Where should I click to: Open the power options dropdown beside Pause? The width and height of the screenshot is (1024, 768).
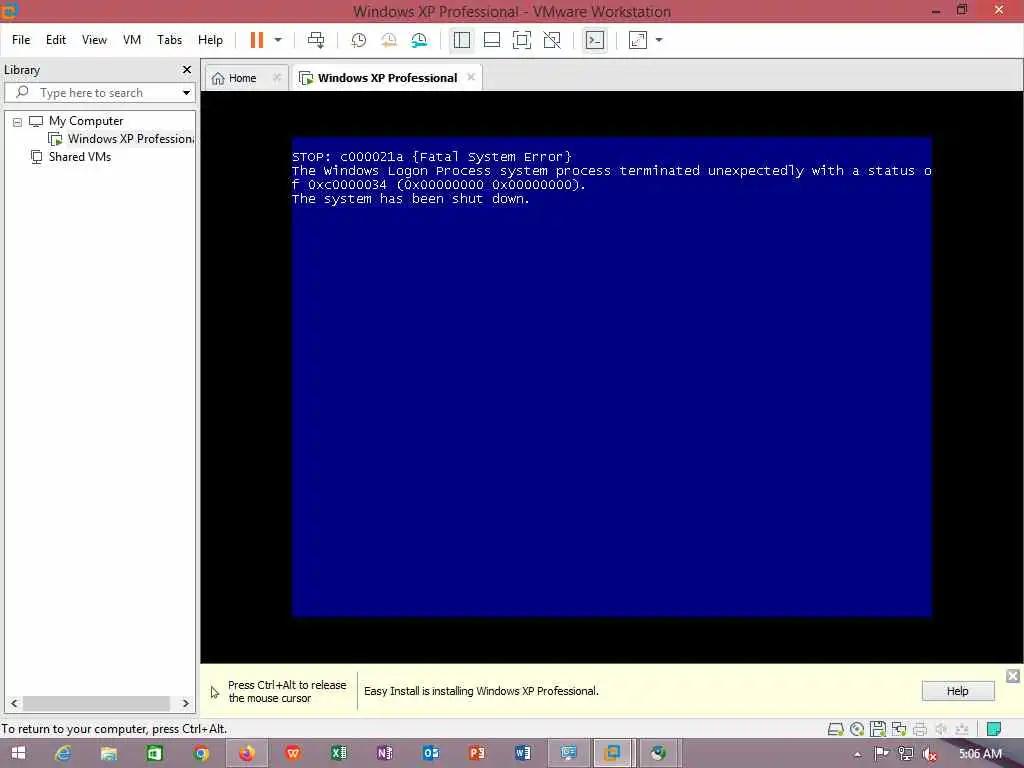278,40
